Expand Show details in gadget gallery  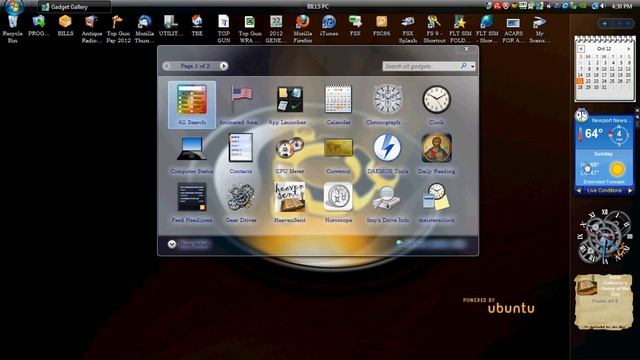coord(189,244)
